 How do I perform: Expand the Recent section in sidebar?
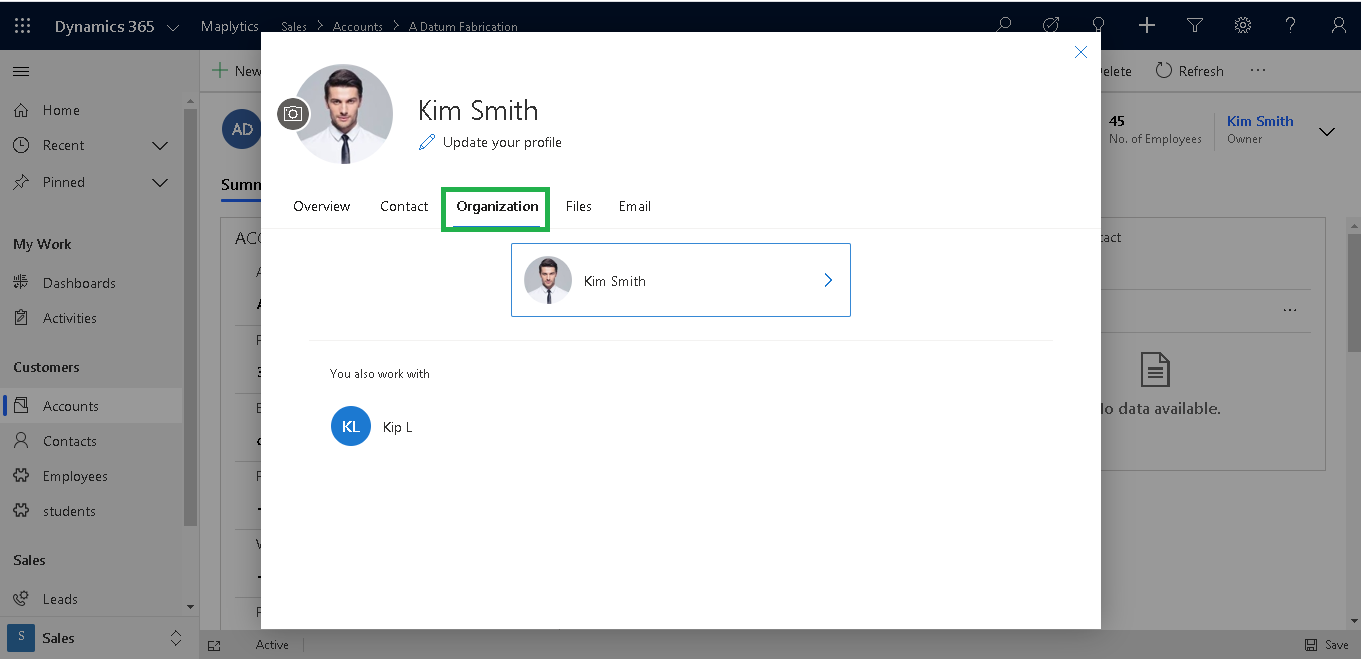click(159, 146)
